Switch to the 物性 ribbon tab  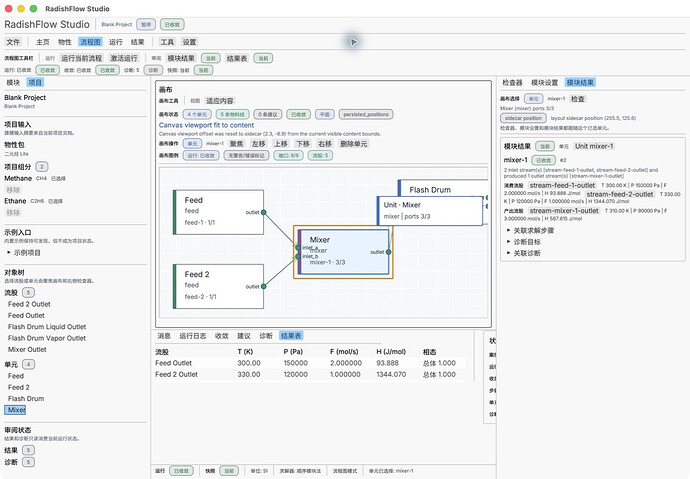pos(65,42)
